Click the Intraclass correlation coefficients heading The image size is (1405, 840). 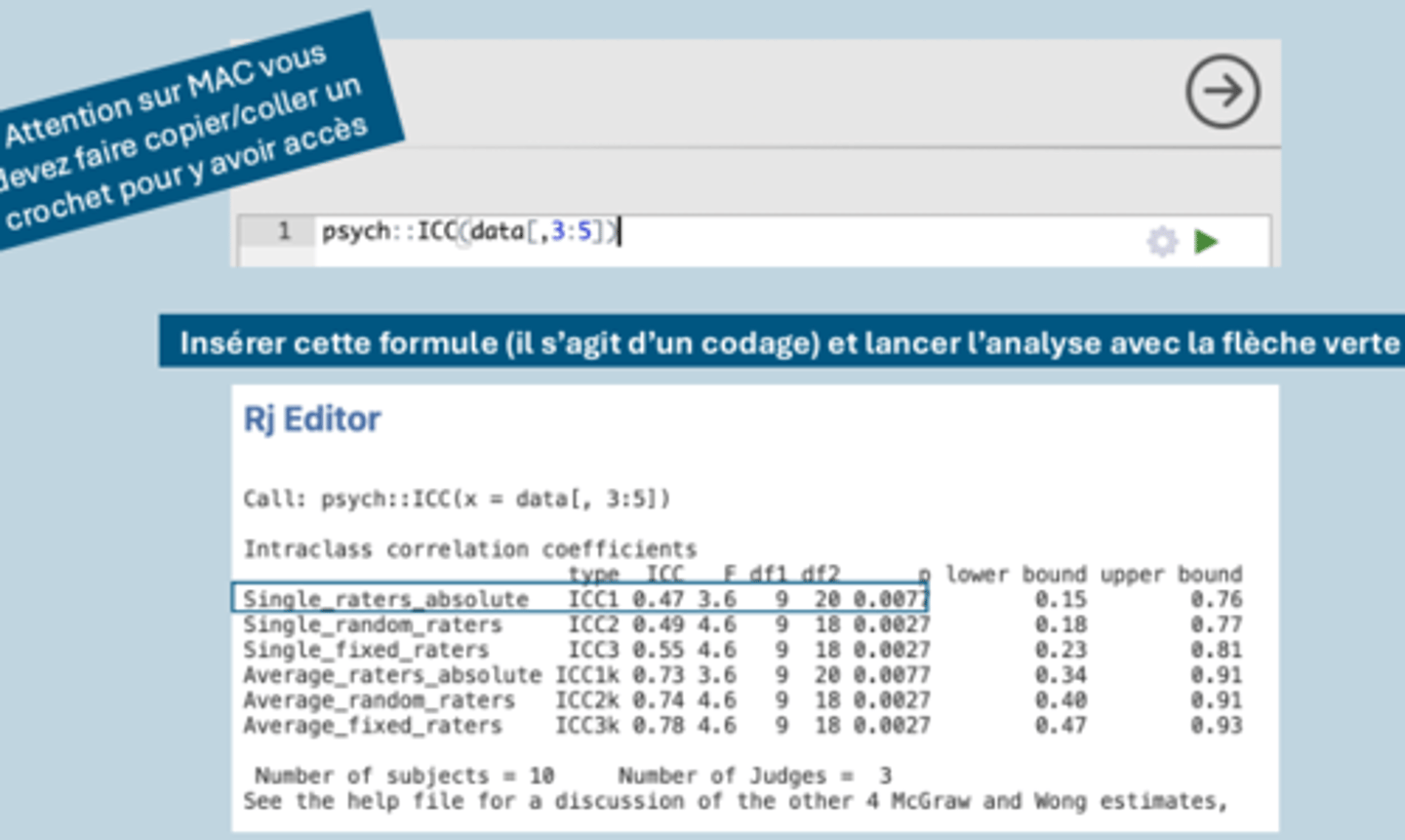point(470,549)
